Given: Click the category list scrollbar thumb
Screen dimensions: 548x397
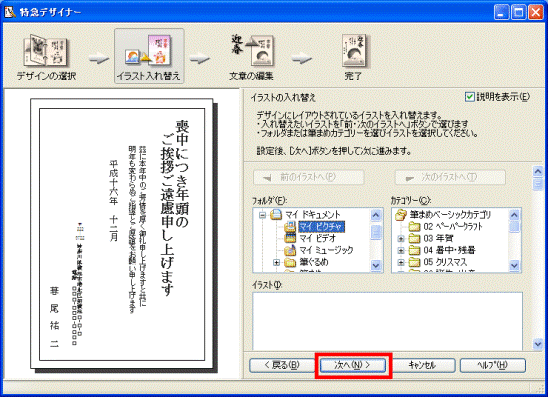Looking at the screenshot, I should 514,226.
